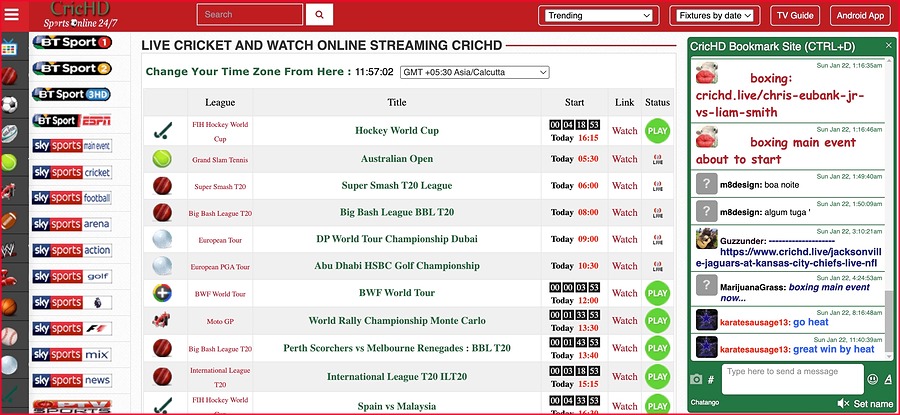Open the BT Sport 2 channel
Viewport: 900px width, 415px height.
click(72, 68)
